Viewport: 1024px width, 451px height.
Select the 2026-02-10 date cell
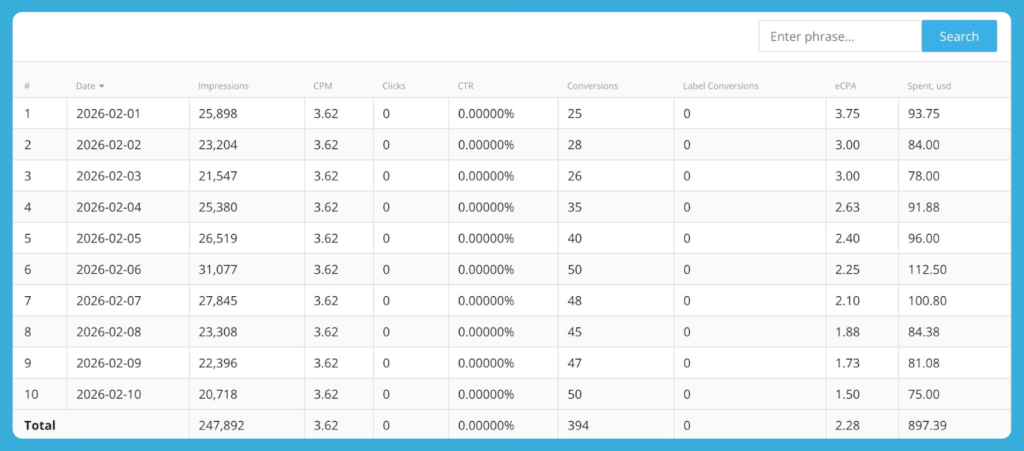coord(109,394)
